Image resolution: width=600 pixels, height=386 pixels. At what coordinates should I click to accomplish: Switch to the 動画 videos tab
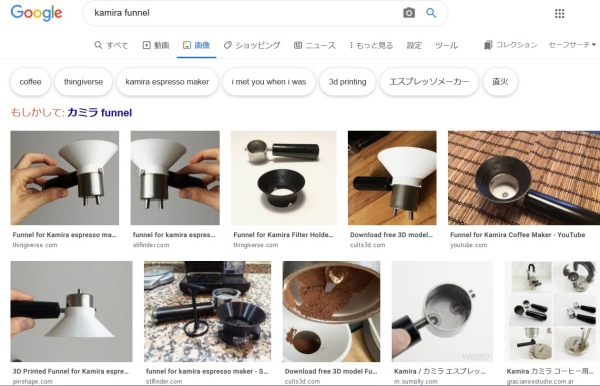coord(156,45)
